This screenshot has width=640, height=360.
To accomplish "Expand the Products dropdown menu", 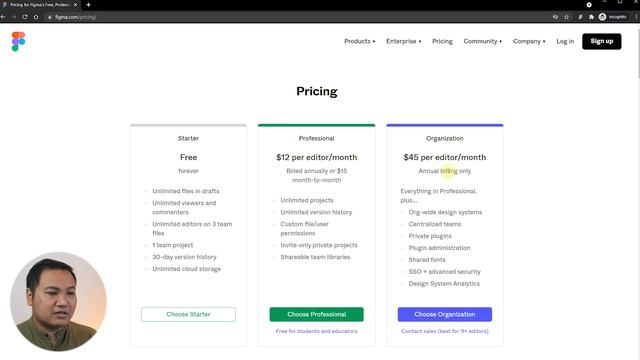I will (x=360, y=41).
